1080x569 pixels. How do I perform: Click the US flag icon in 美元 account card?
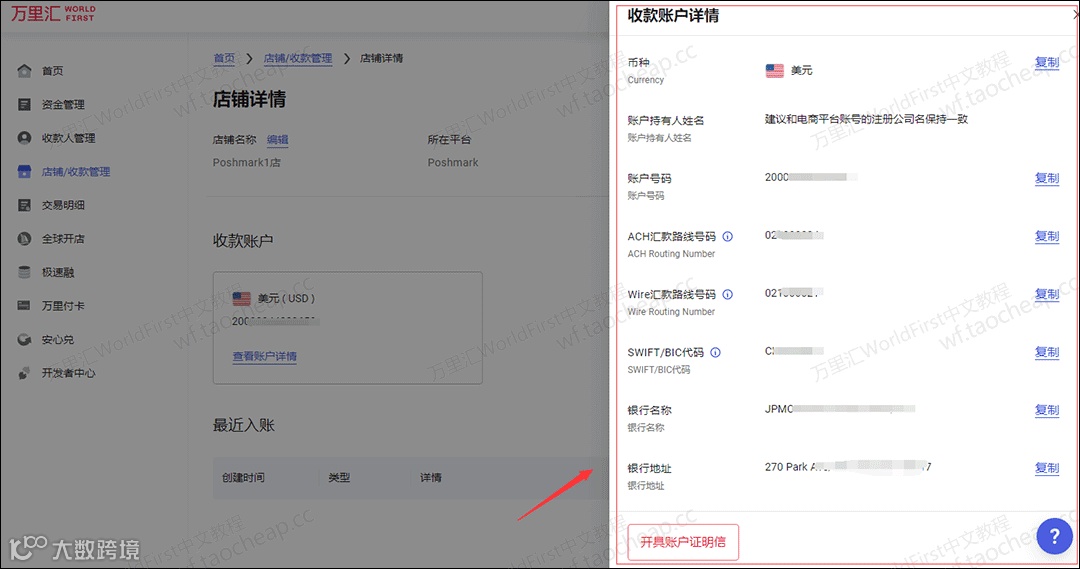[242, 298]
